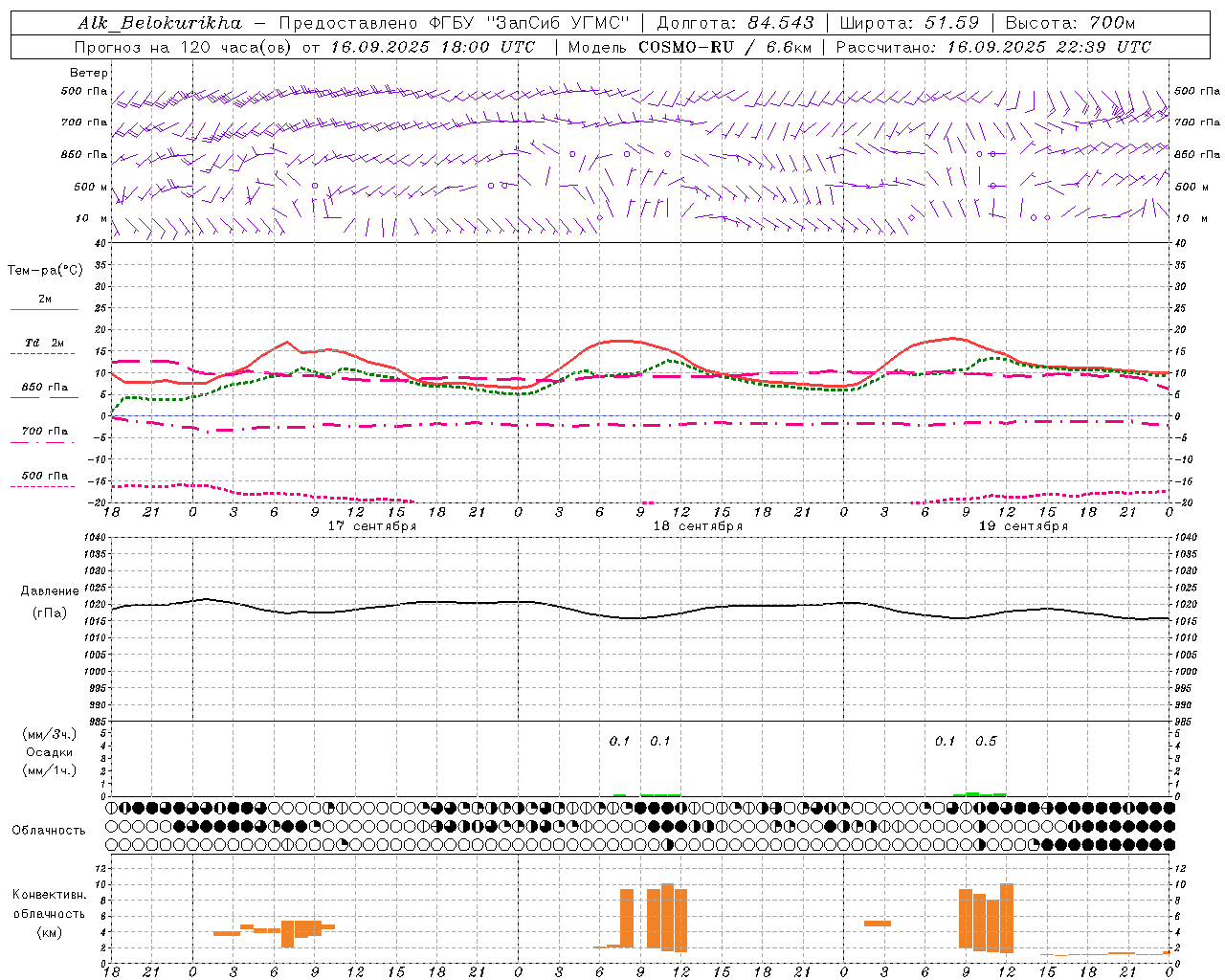Click the 'Конвективн.' convective cloud label
This screenshot has height=980, width=1225.
49,895
